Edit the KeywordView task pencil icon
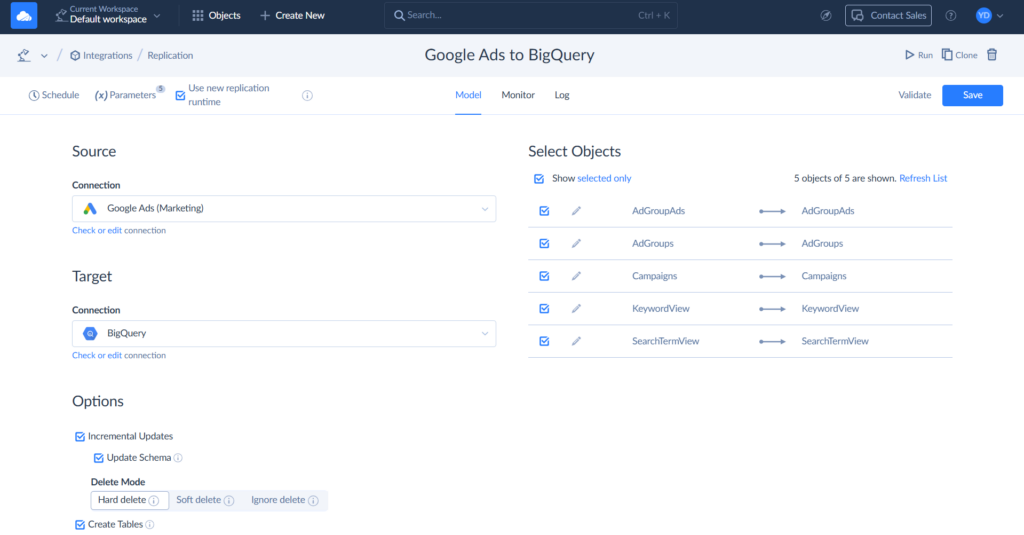 pyautogui.click(x=576, y=309)
